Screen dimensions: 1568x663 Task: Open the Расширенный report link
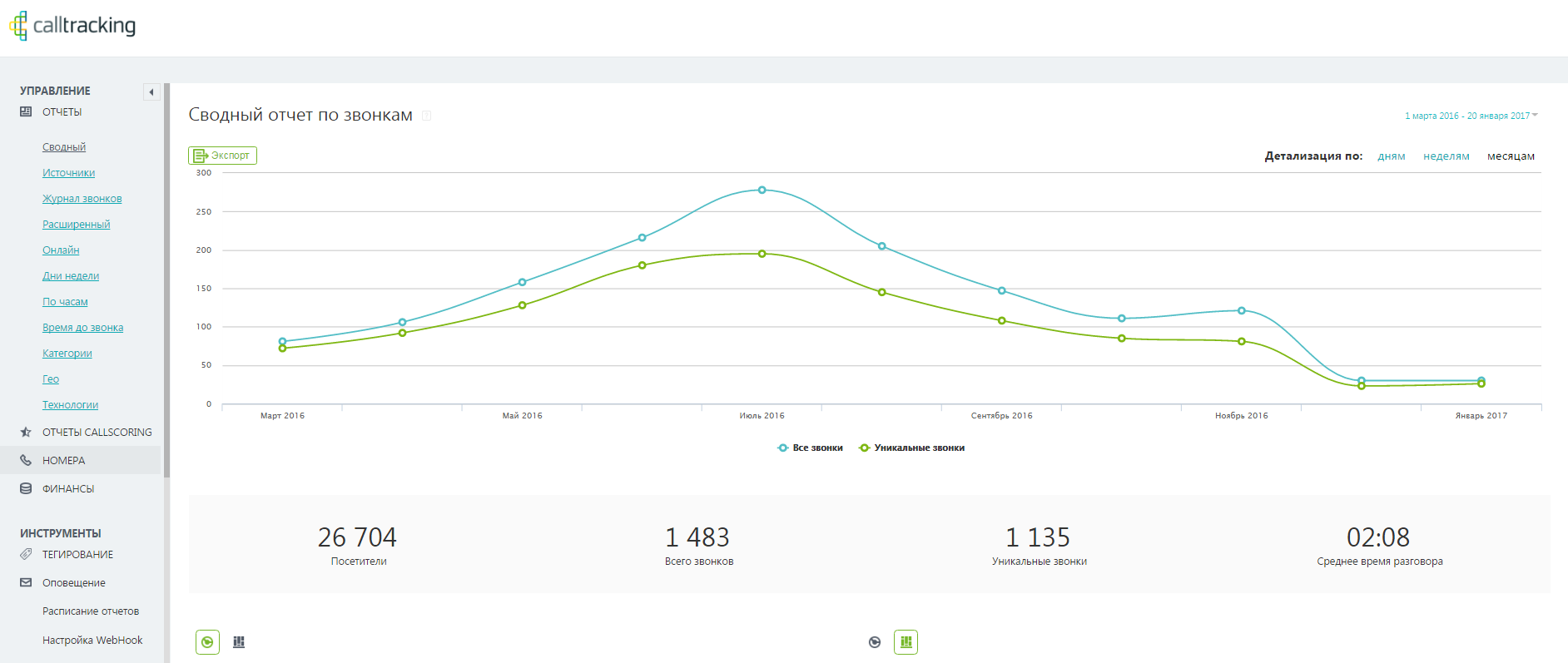(x=76, y=225)
